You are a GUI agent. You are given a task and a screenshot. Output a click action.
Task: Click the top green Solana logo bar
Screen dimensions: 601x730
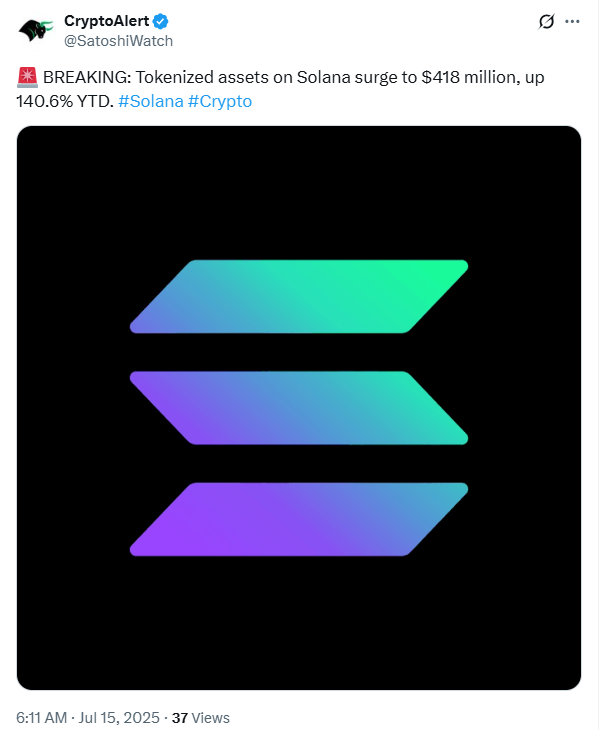[x=299, y=297]
